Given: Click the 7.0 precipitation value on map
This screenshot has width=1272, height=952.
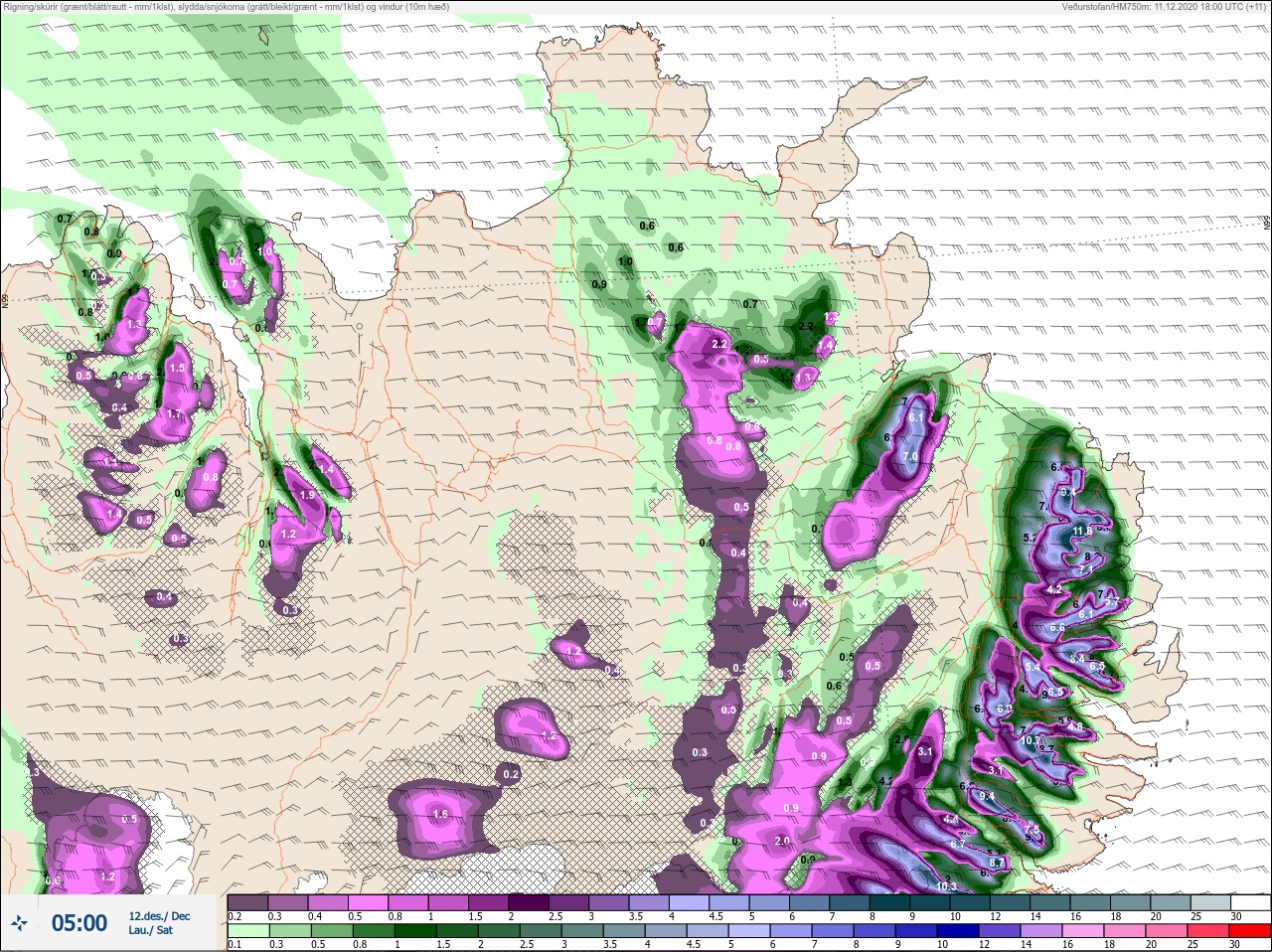Looking at the screenshot, I should click(x=909, y=456).
